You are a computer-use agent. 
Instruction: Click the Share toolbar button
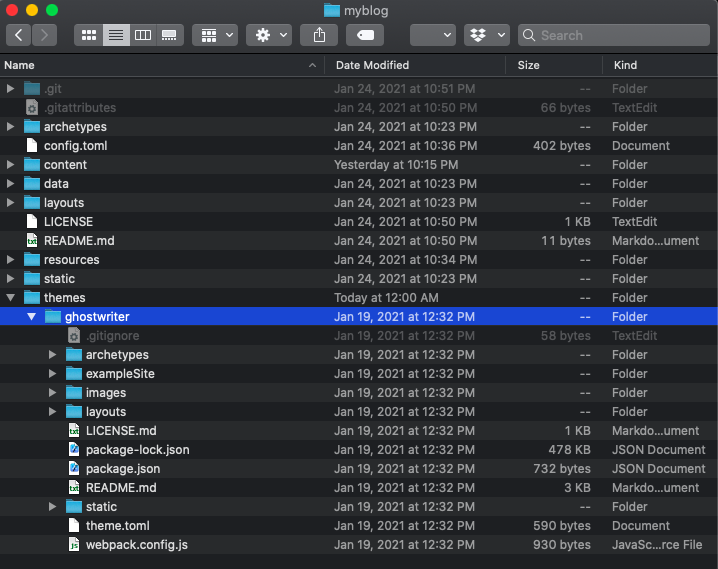pyautogui.click(x=319, y=35)
